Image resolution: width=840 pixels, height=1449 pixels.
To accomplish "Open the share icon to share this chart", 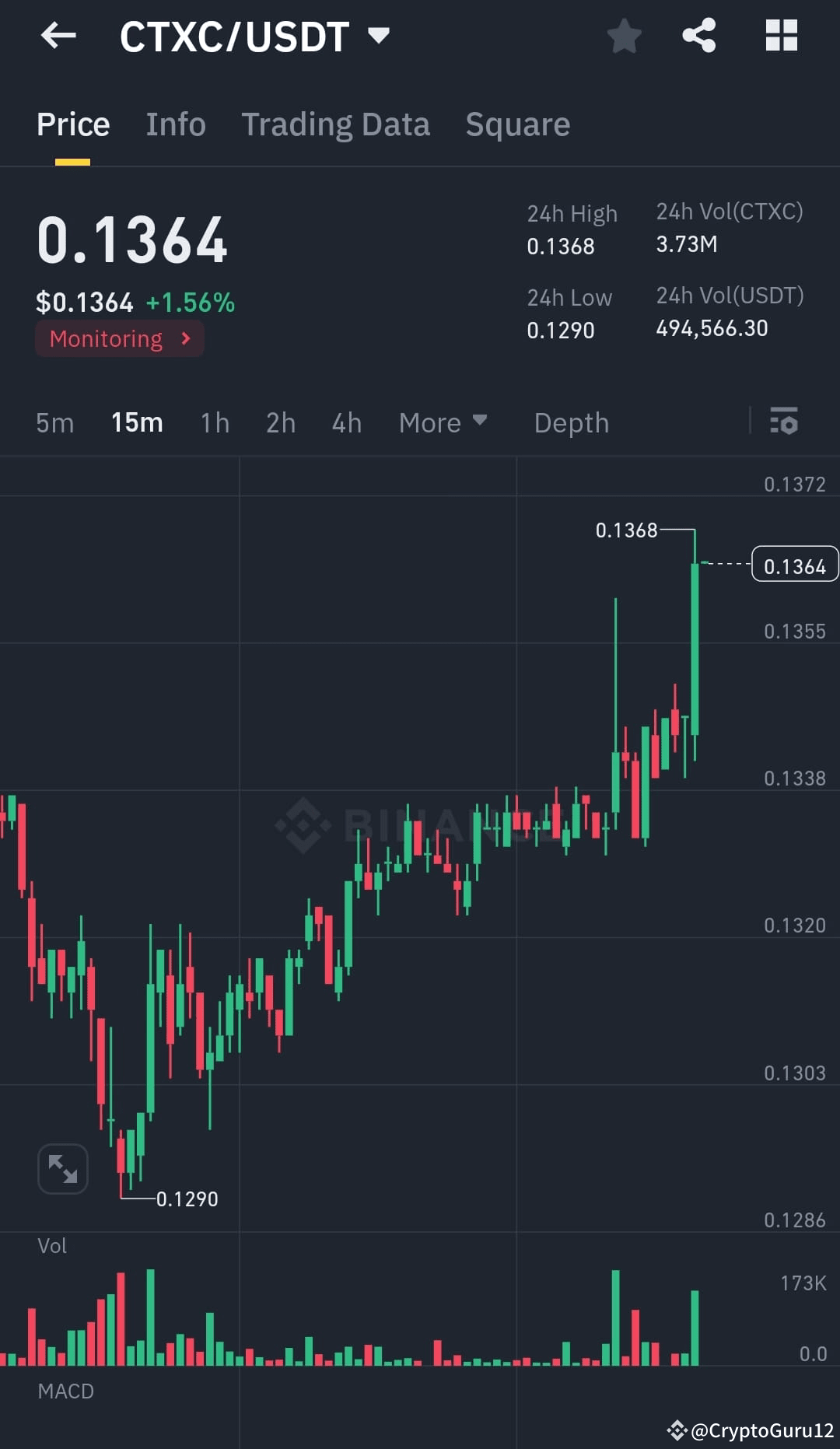I will click(698, 35).
